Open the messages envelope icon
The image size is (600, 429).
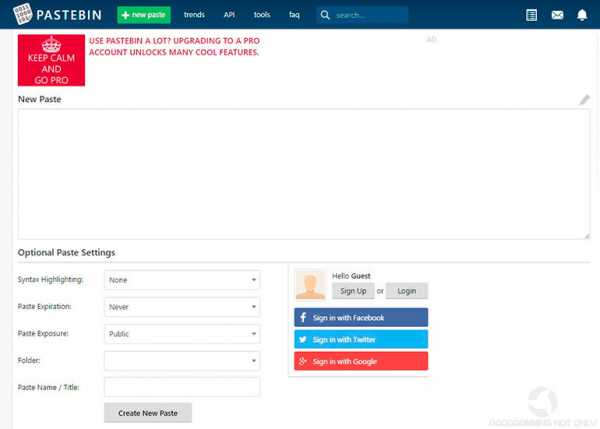point(557,15)
